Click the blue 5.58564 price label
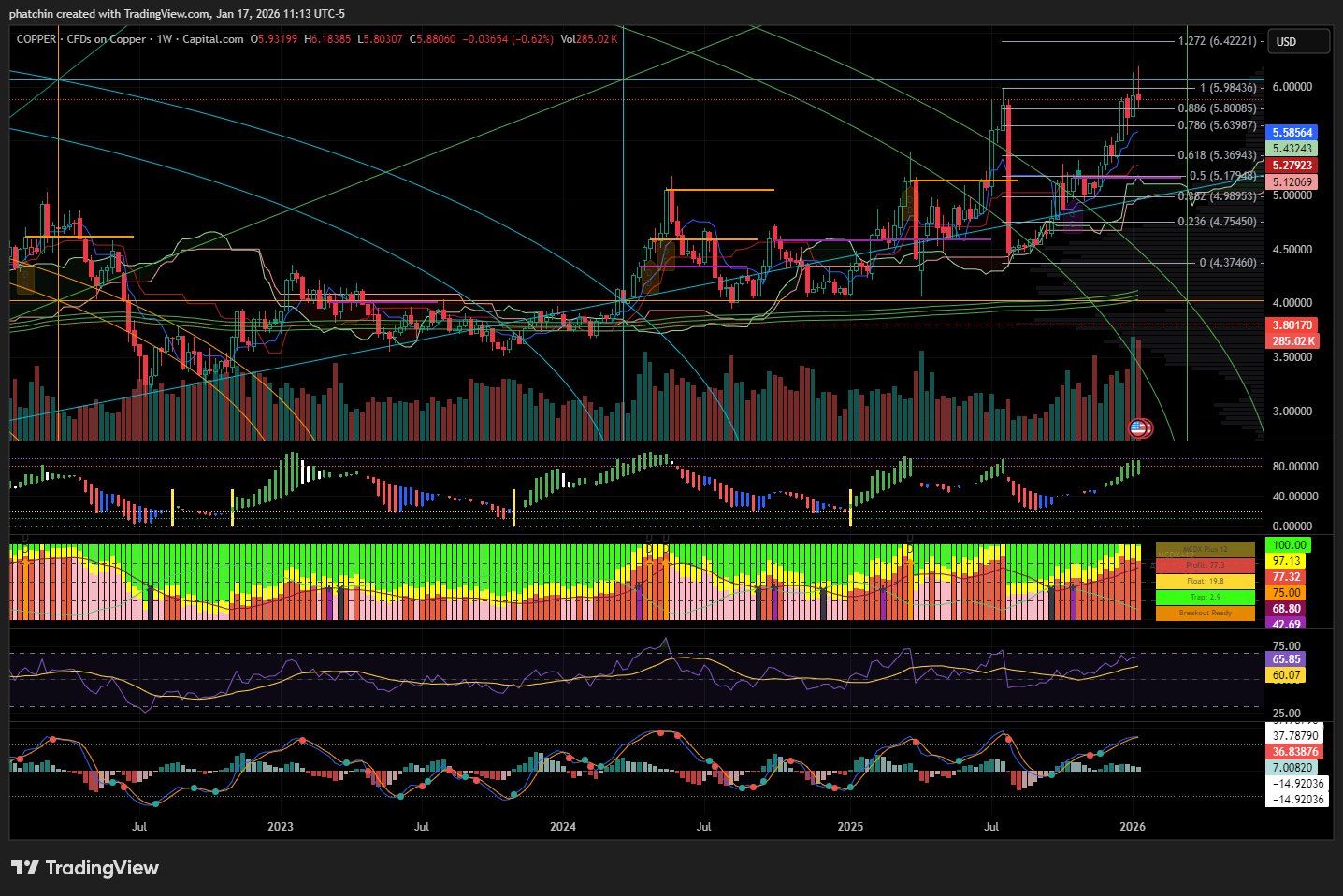1343x896 pixels. point(1292,133)
